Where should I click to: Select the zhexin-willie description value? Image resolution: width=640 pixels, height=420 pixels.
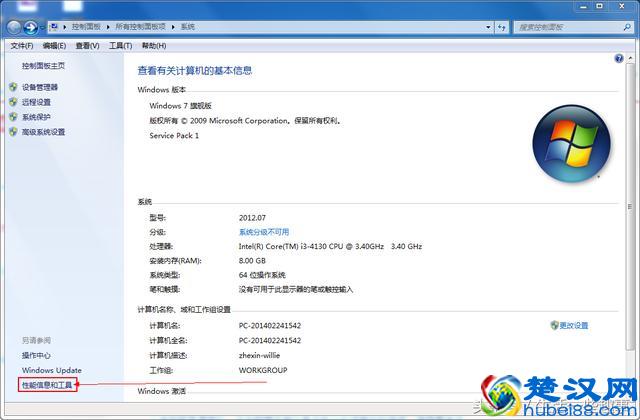click(x=260, y=355)
